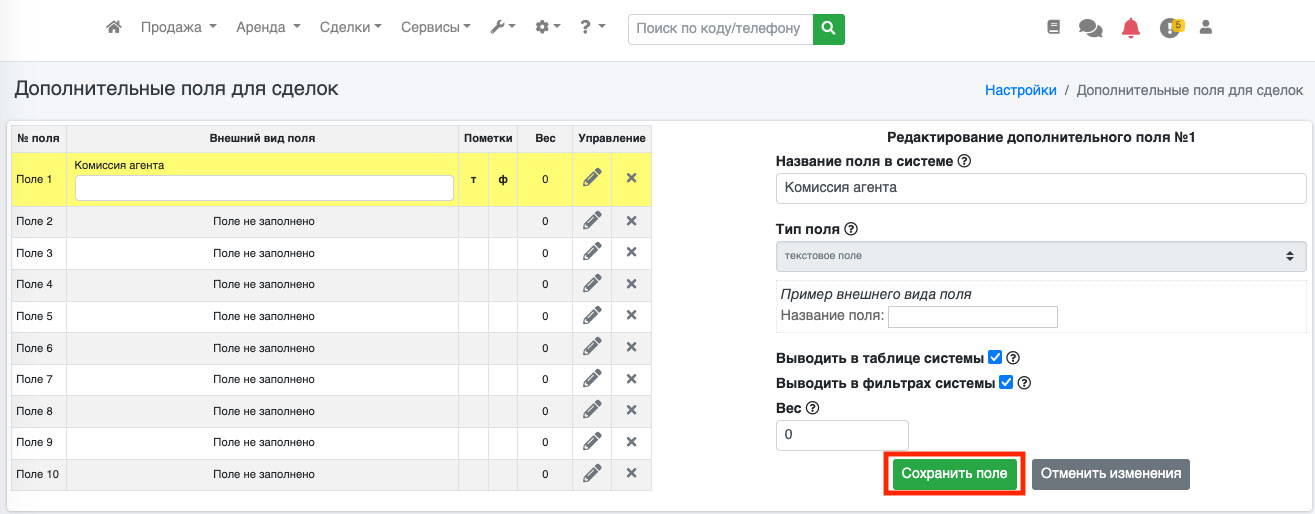Click Отменить изменения button
The image size is (1315, 514).
(x=1110, y=474)
